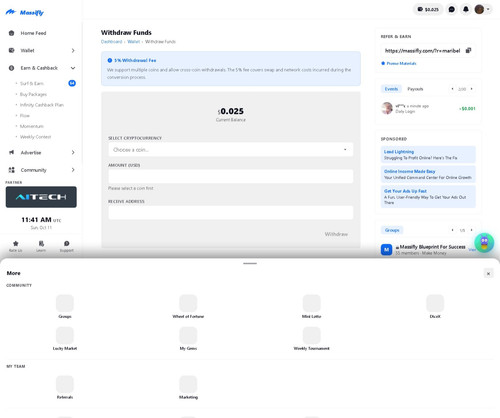The width and height of the screenshot is (500, 418).
Task: Focus the Receive Address field
Action: (x=230, y=212)
